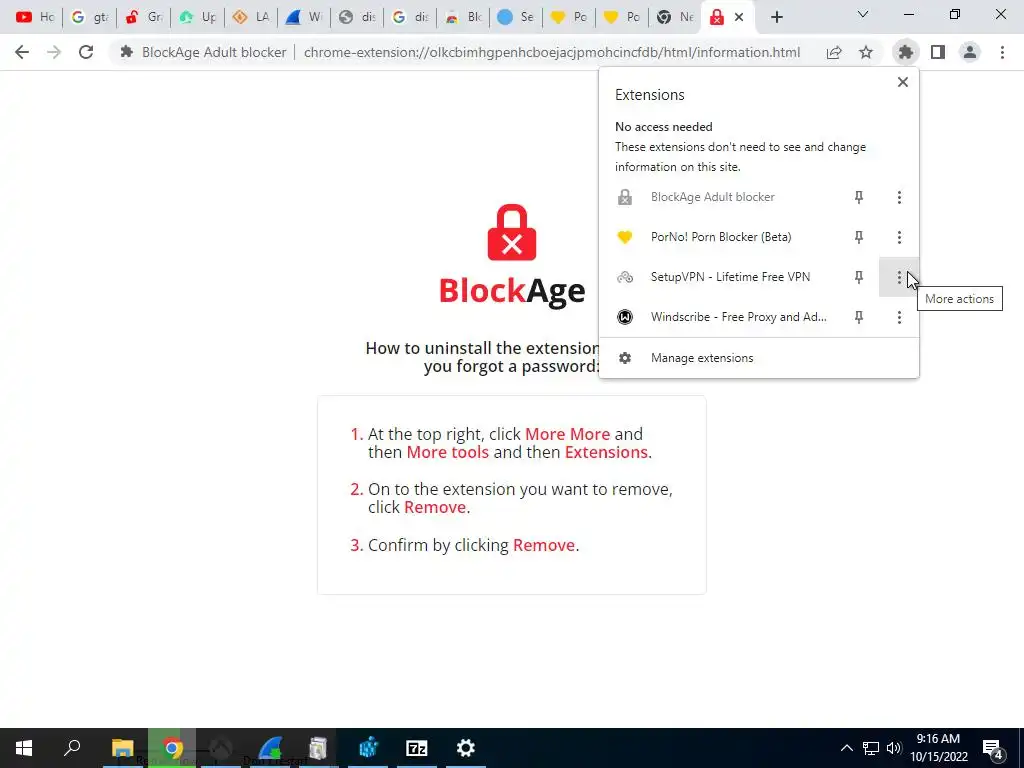Viewport: 1024px width, 768px height.
Task: Click the yellow heart PorNo! icon
Action: point(625,237)
